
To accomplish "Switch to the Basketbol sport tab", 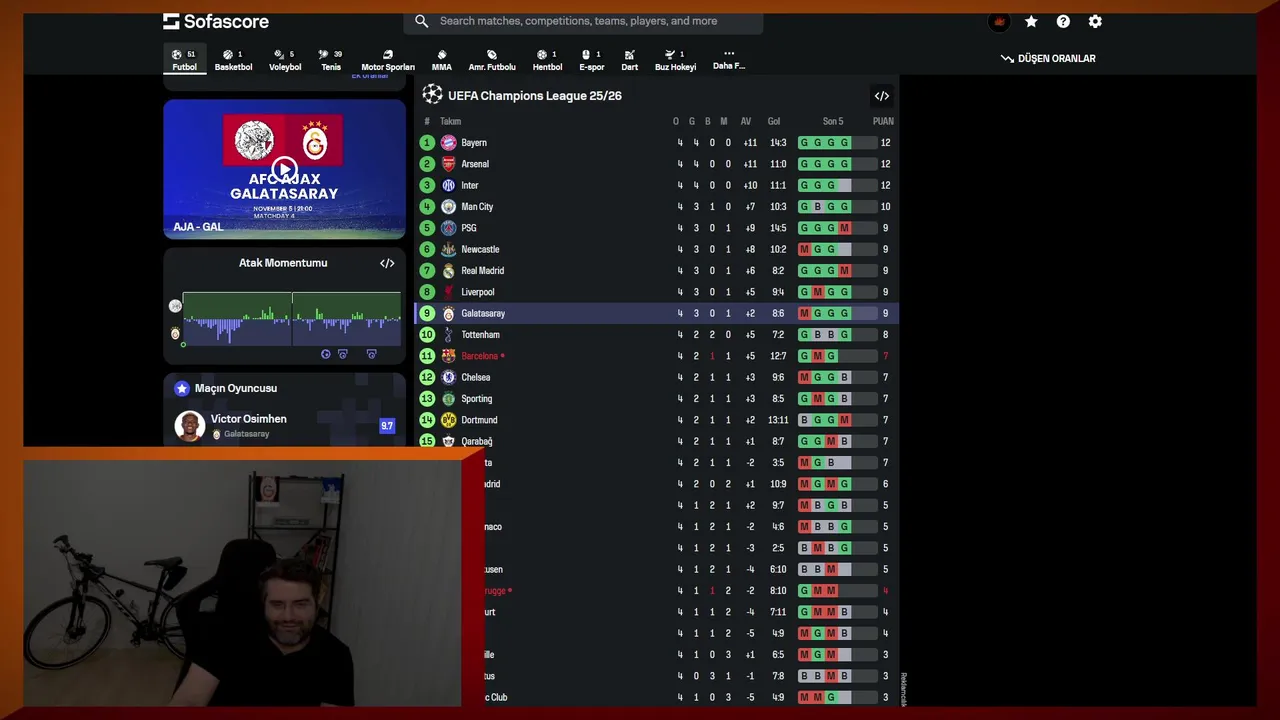I will (233, 60).
